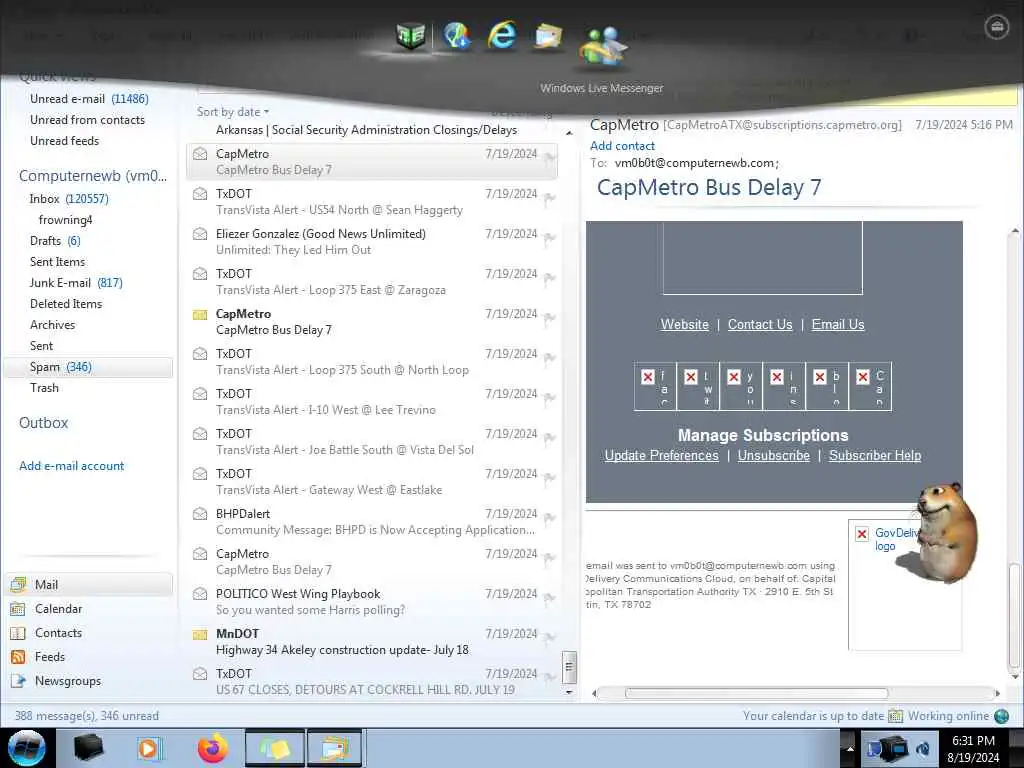Viewport: 1024px width, 768px height.
Task: Flag the TxDOT Joe Battle South message
Action: 549,438
